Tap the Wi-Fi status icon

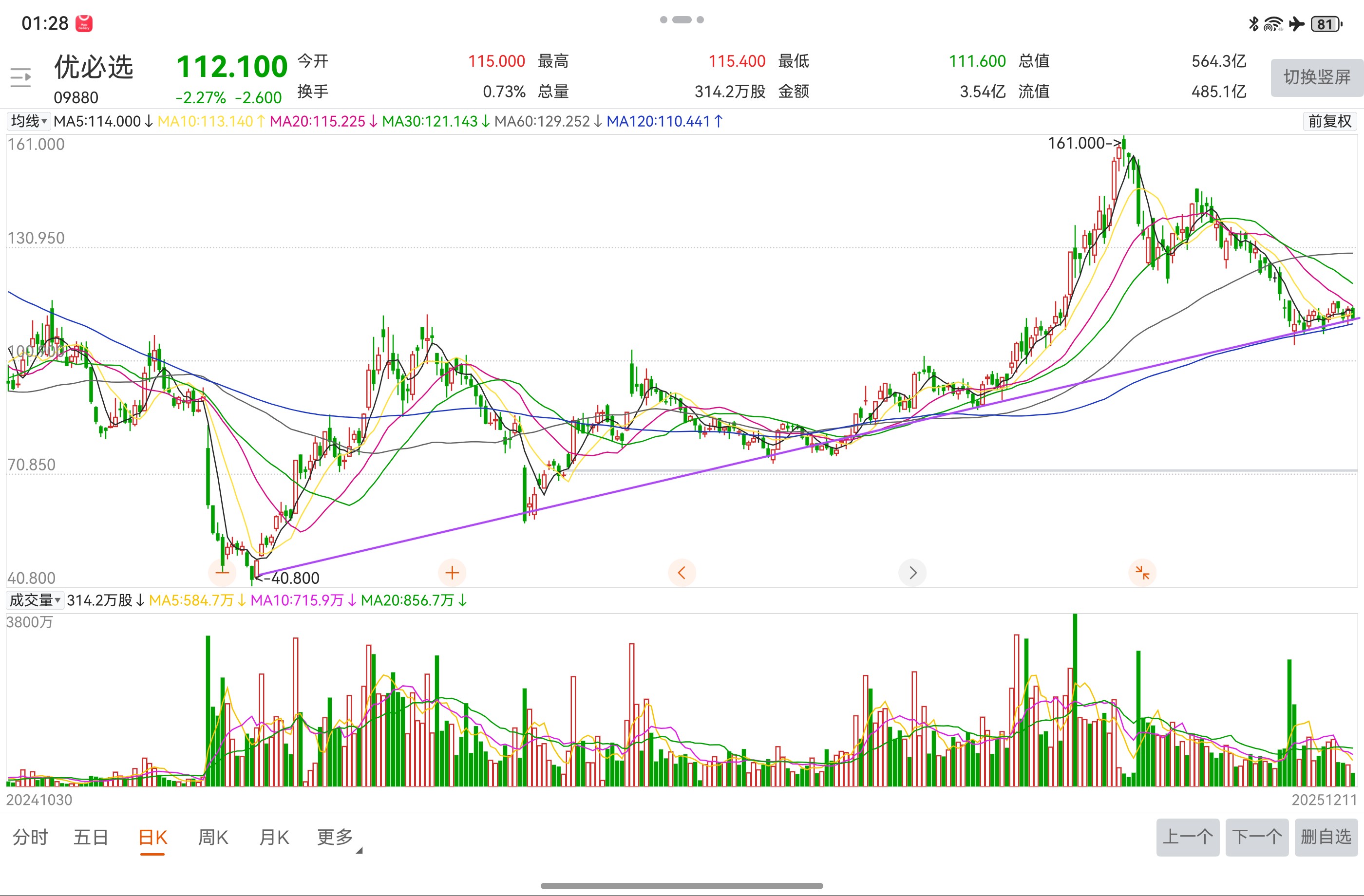pos(1273,24)
